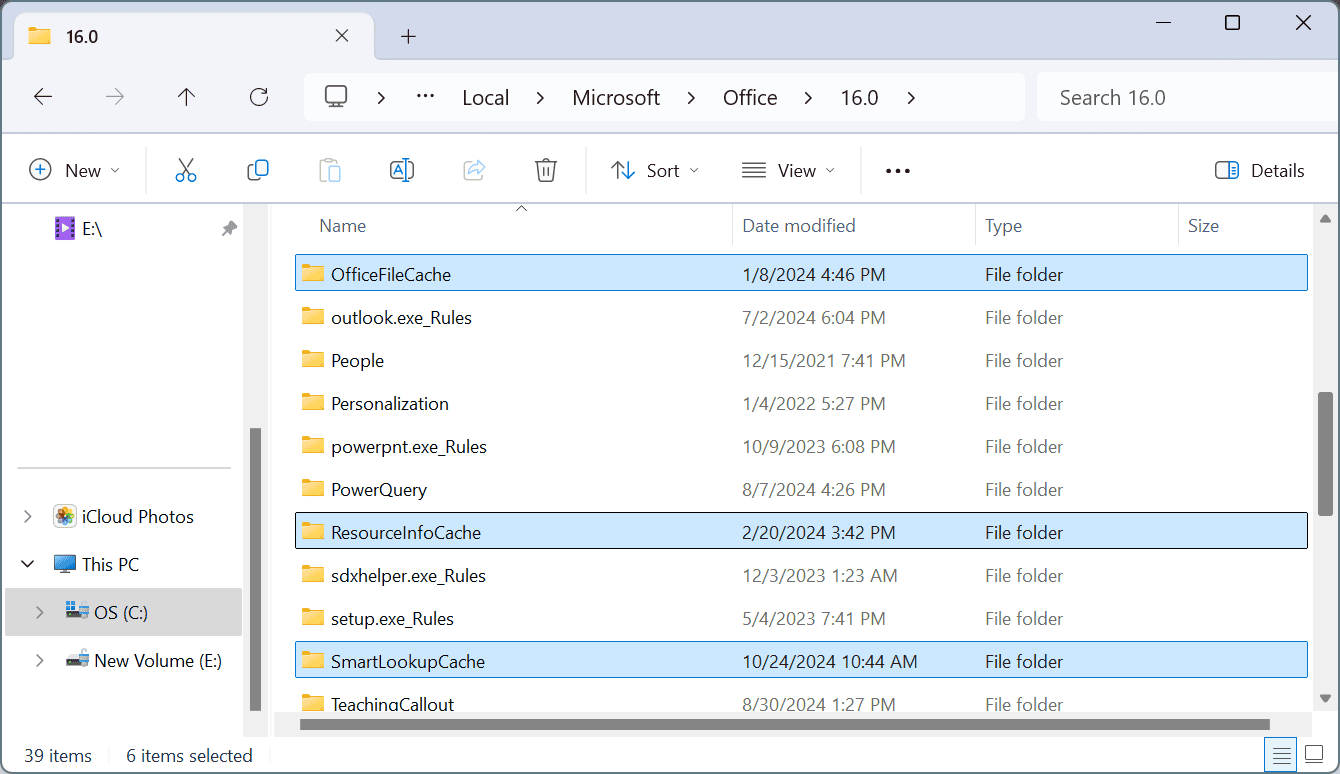Viewport: 1340px width, 774px height.
Task: Select the setup.exe_Rules folder
Action: coord(802,618)
